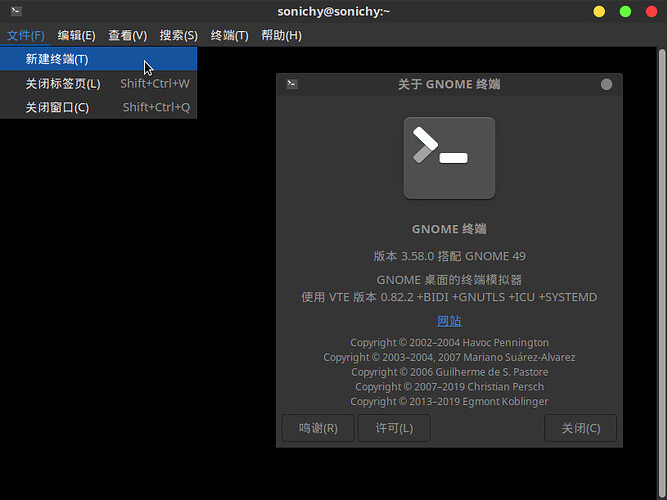The image size is (667, 500).
Task: Click the bold GNOME 终端 application name
Action: [449, 229]
